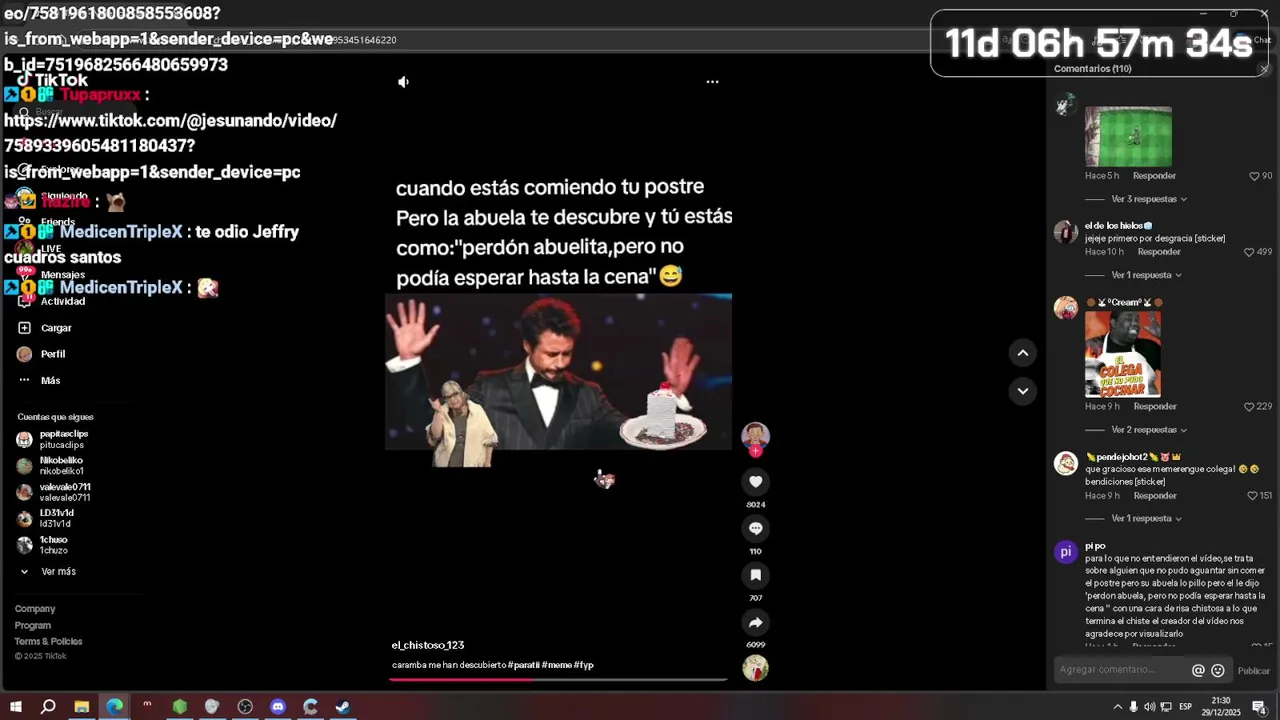
Task: Click the #fyp hashtag
Action: (584, 665)
